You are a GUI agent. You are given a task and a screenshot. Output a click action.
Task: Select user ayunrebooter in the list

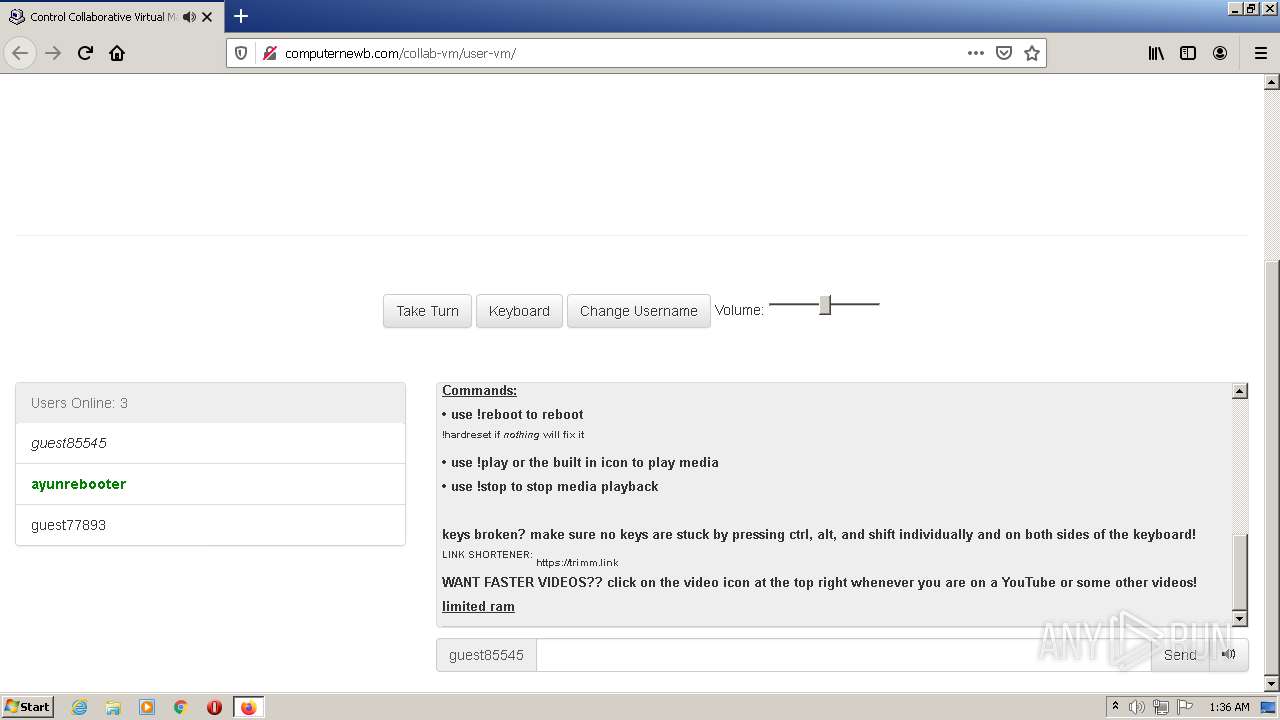210,484
